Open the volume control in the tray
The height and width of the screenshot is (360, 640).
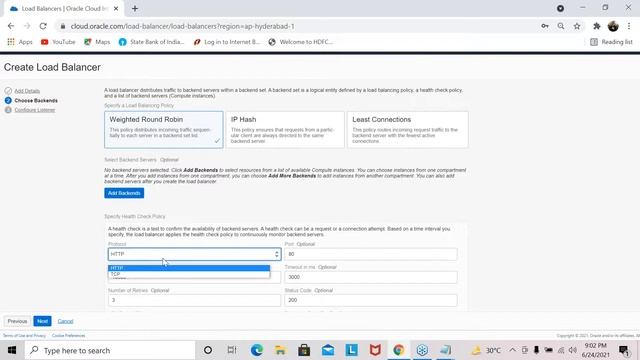(x=573, y=350)
